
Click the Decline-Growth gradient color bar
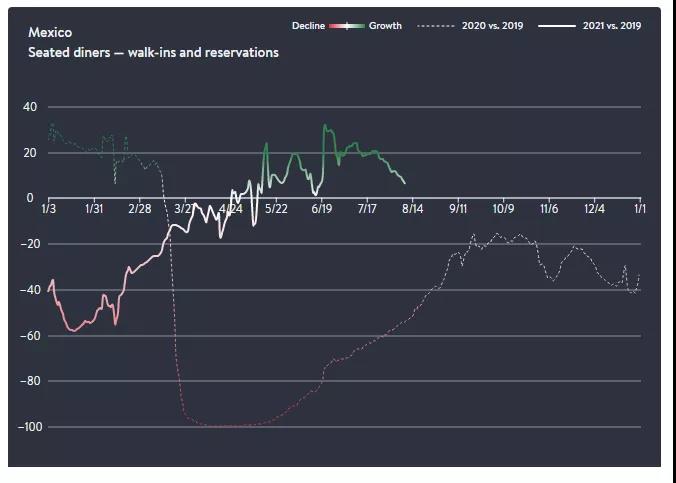(348, 26)
